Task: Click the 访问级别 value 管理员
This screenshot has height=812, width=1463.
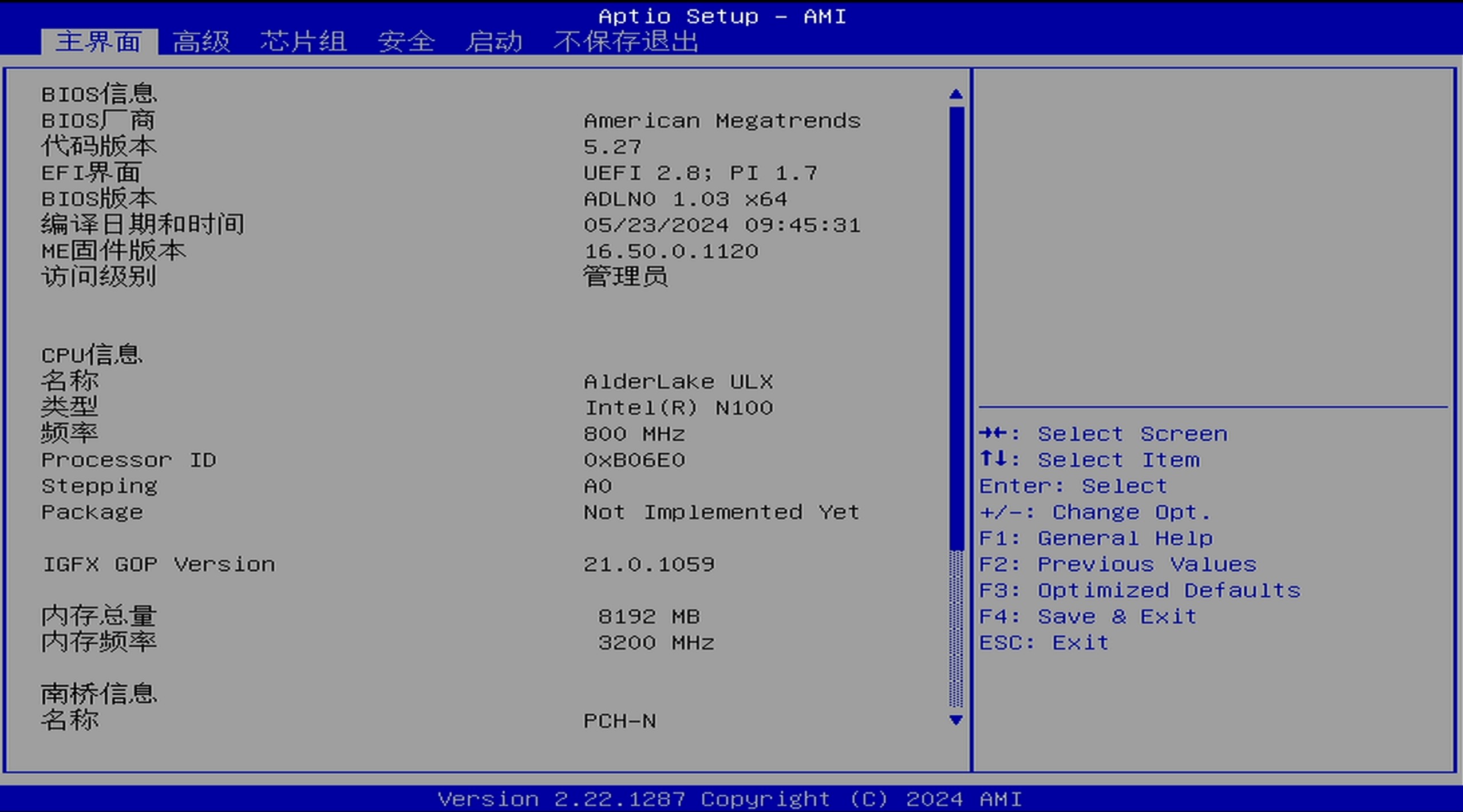Action: click(626, 277)
